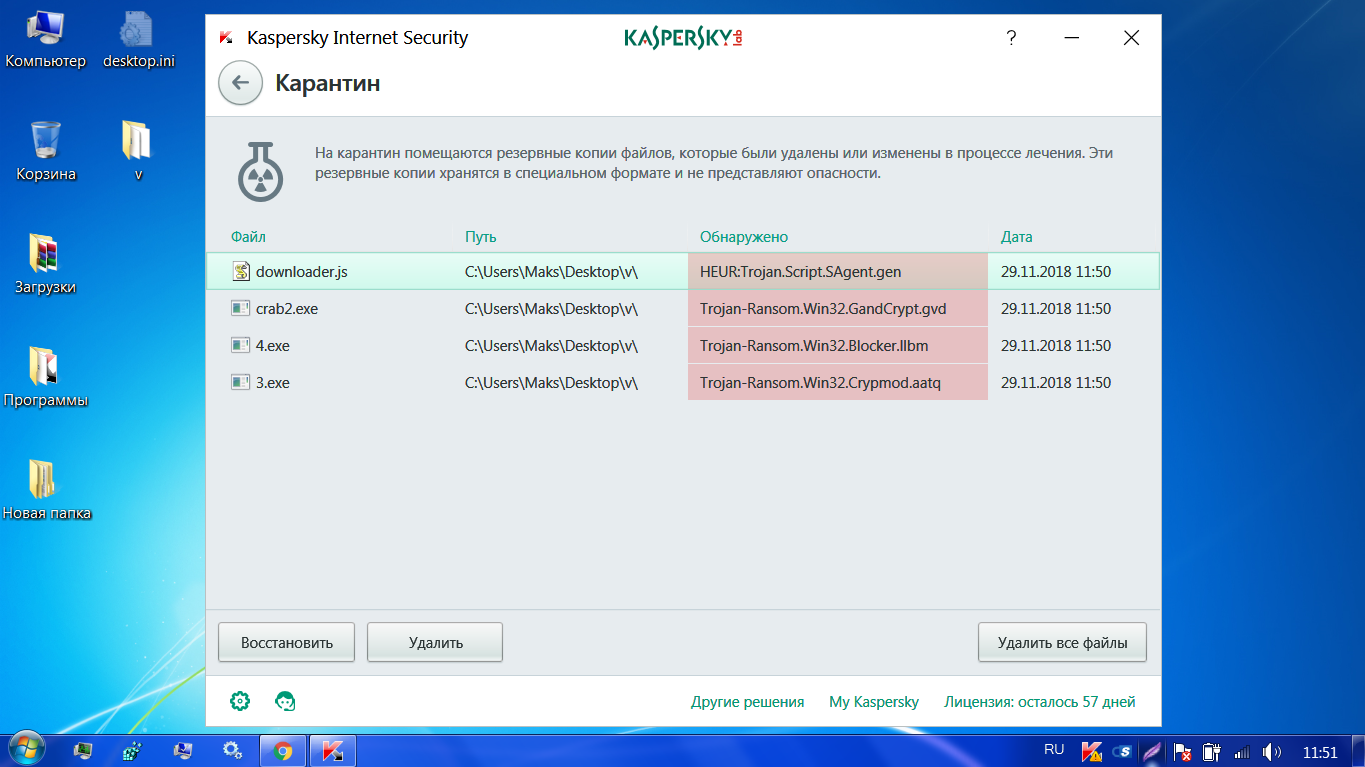Image resolution: width=1365 pixels, height=767 pixels.
Task: Select the Программы folder icon
Action: [x=45, y=378]
